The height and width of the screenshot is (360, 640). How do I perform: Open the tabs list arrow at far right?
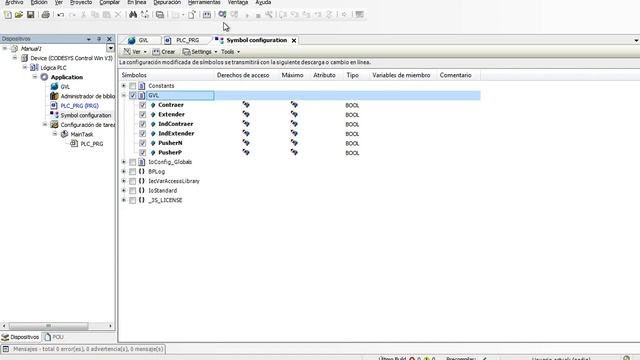[x=636, y=40]
